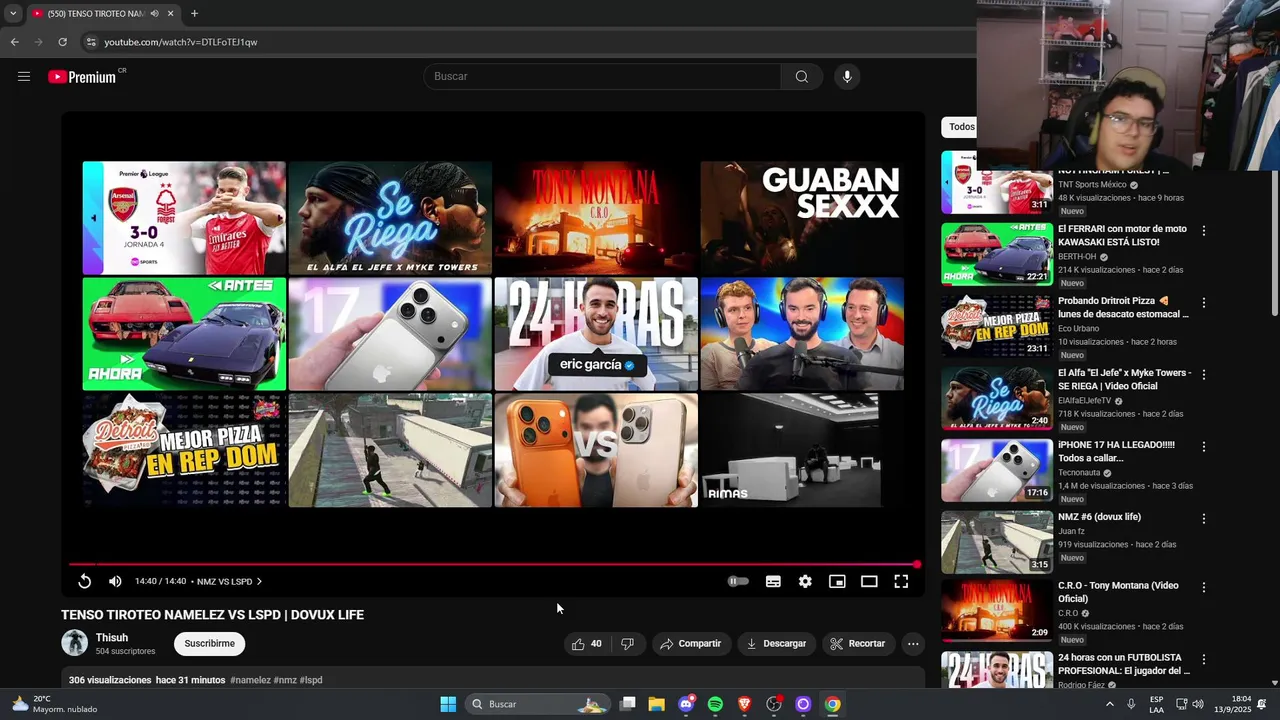Screen dimensions: 1280x720
Task: Open options for NMZ #6 dovux life video
Action: point(1204,518)
